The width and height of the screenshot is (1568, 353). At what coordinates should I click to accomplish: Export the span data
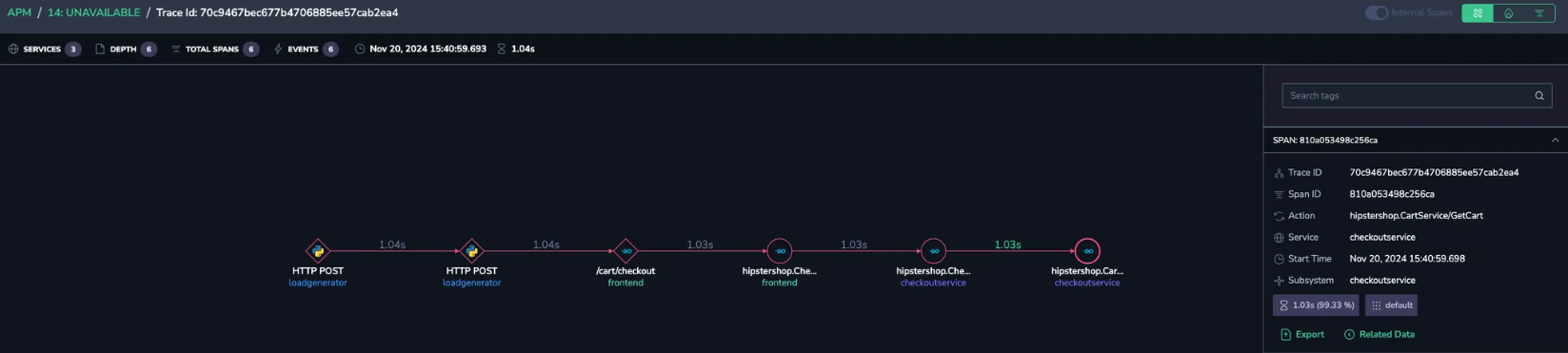click(x=1302, y=335)
